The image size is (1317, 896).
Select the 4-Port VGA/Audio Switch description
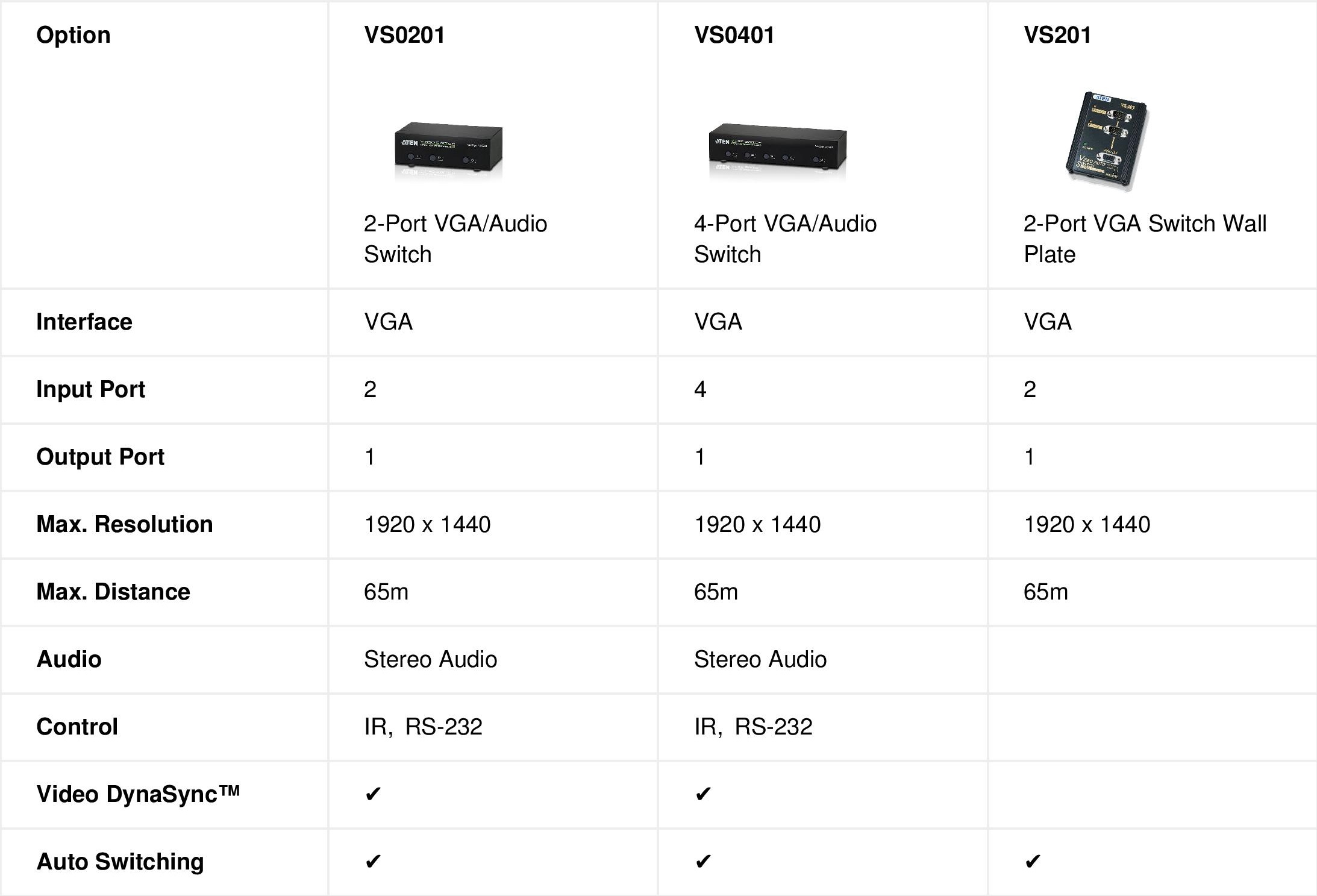(785, 239)
